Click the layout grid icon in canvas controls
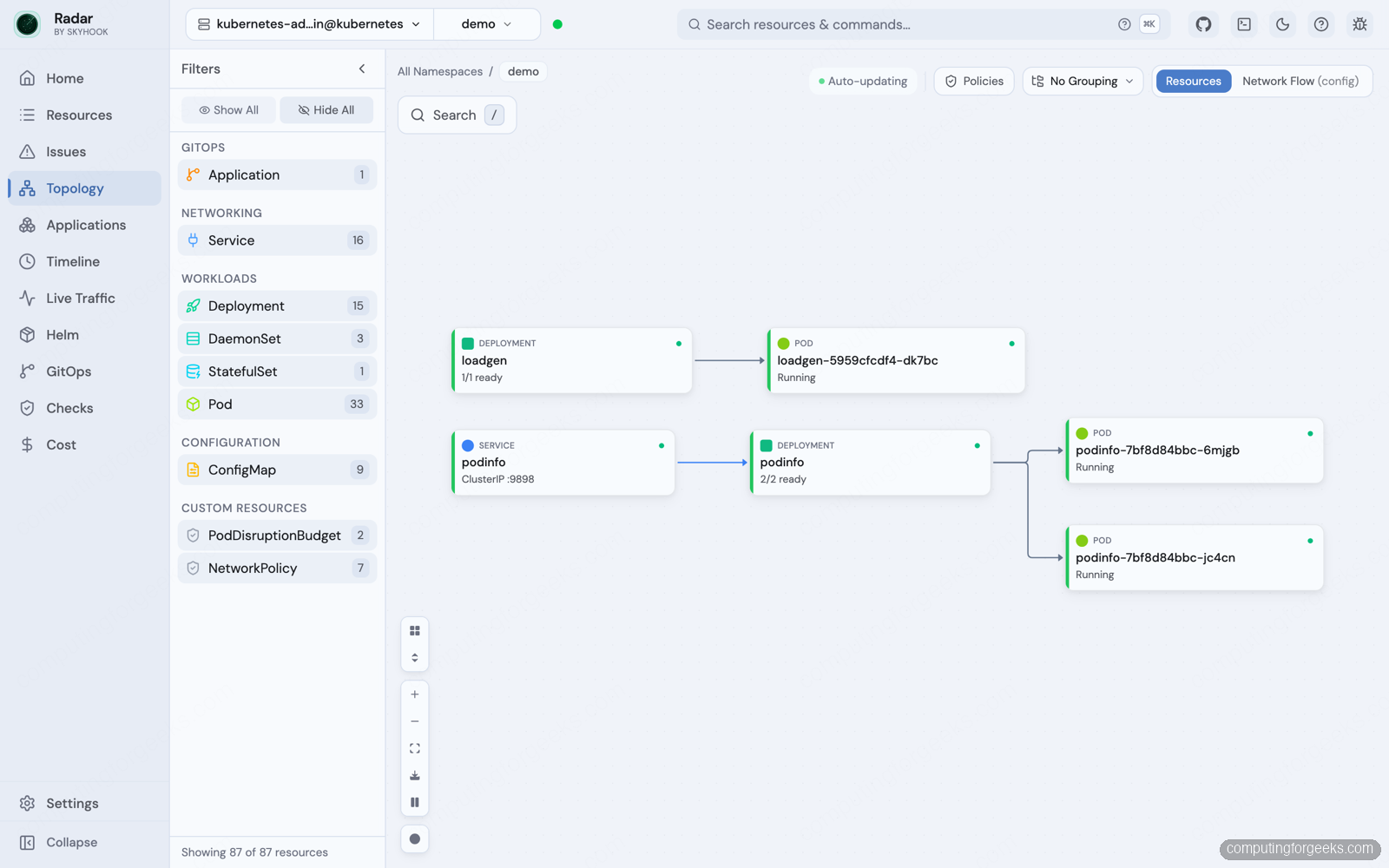1389x868 pixels. click(x=415, y=631)
